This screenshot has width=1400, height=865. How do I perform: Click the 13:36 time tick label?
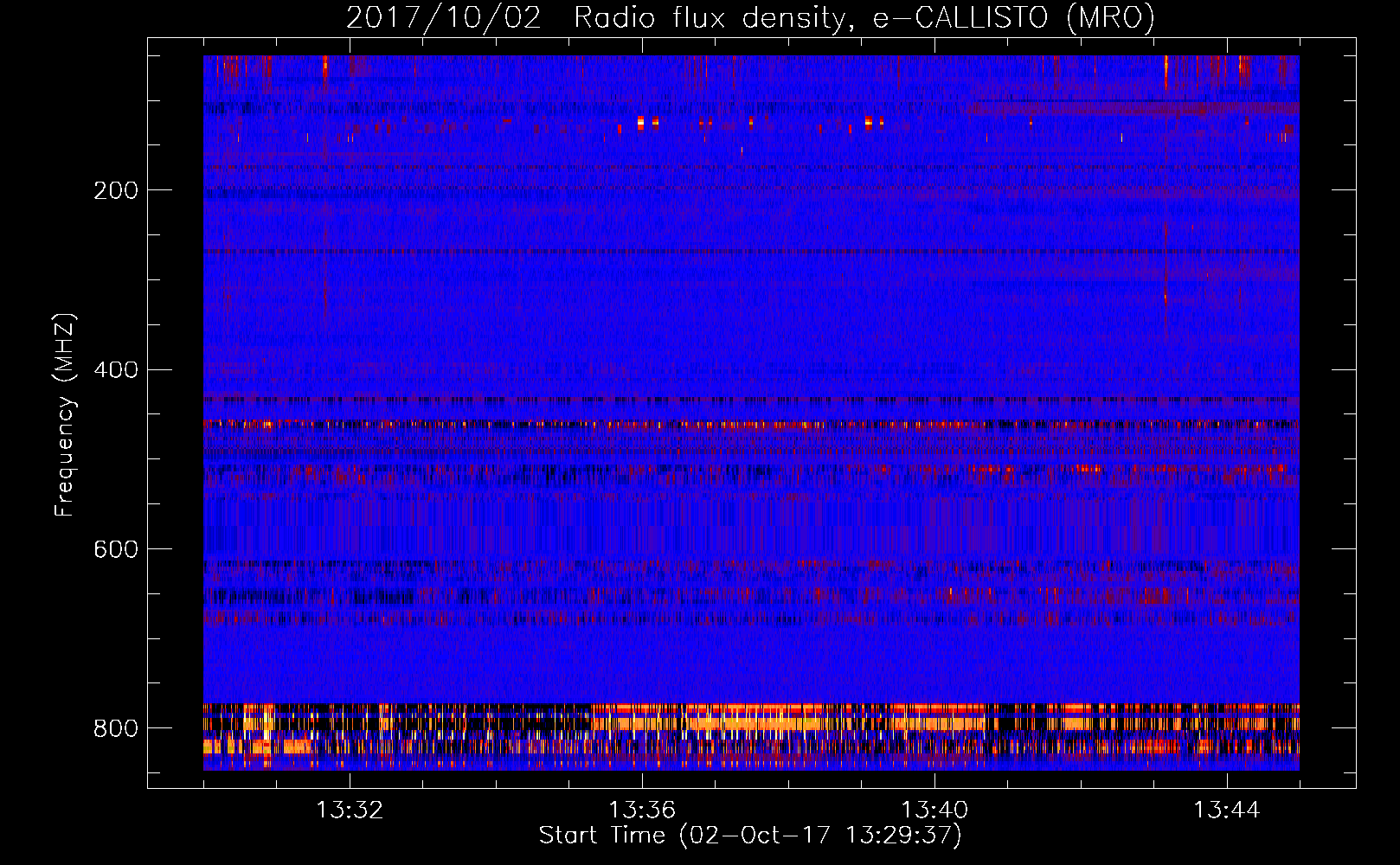click(642, 811)
